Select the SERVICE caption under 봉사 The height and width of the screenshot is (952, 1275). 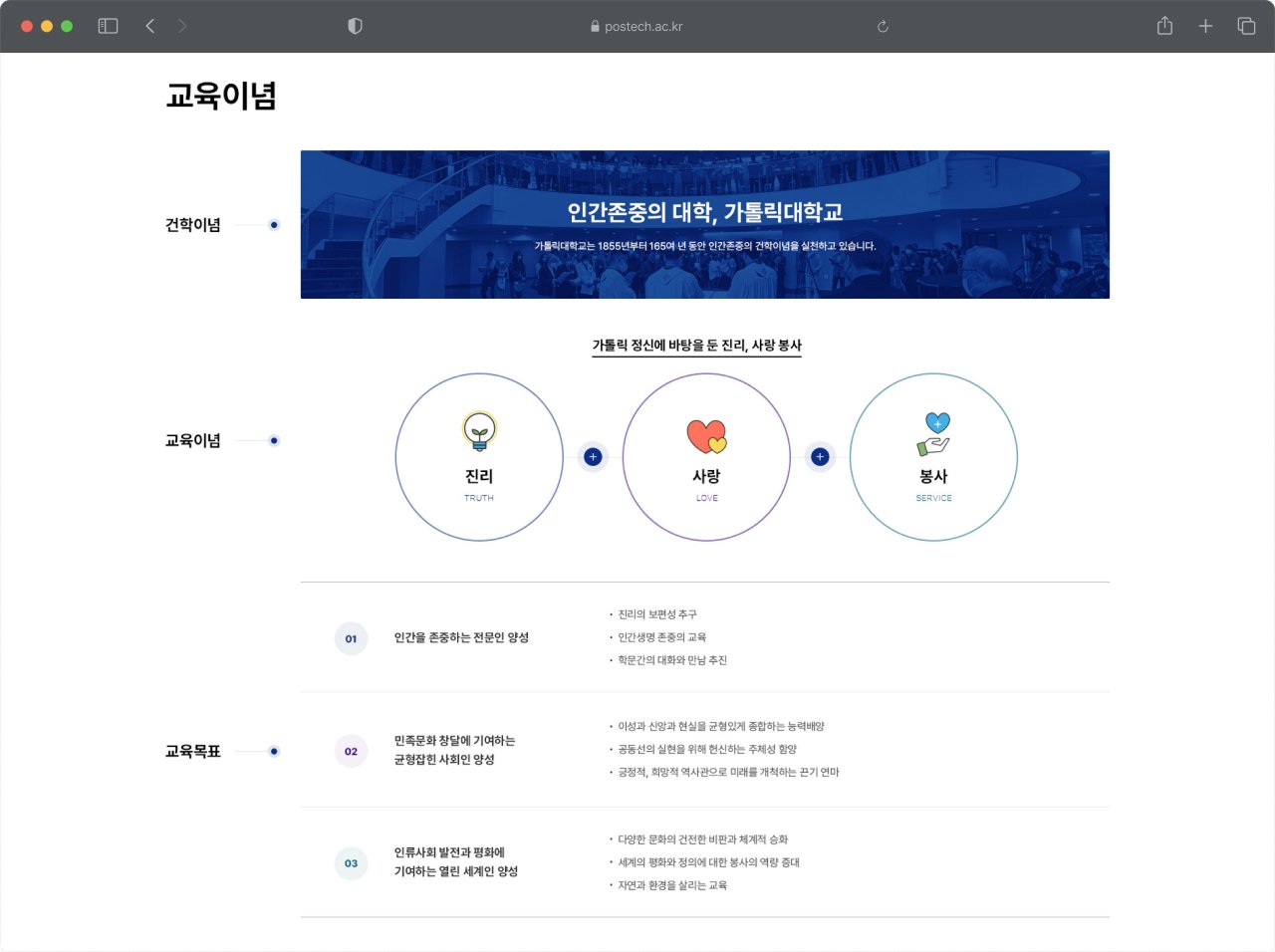(934, 498)
